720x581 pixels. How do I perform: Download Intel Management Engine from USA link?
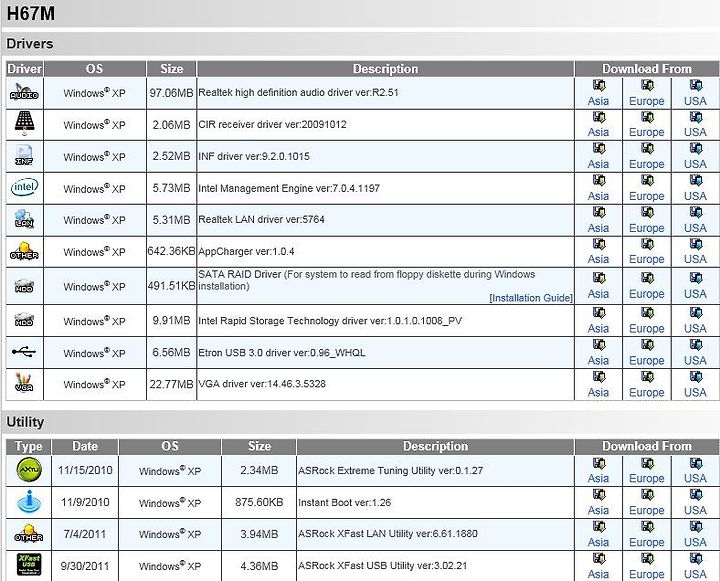click(x=695, y=196)
